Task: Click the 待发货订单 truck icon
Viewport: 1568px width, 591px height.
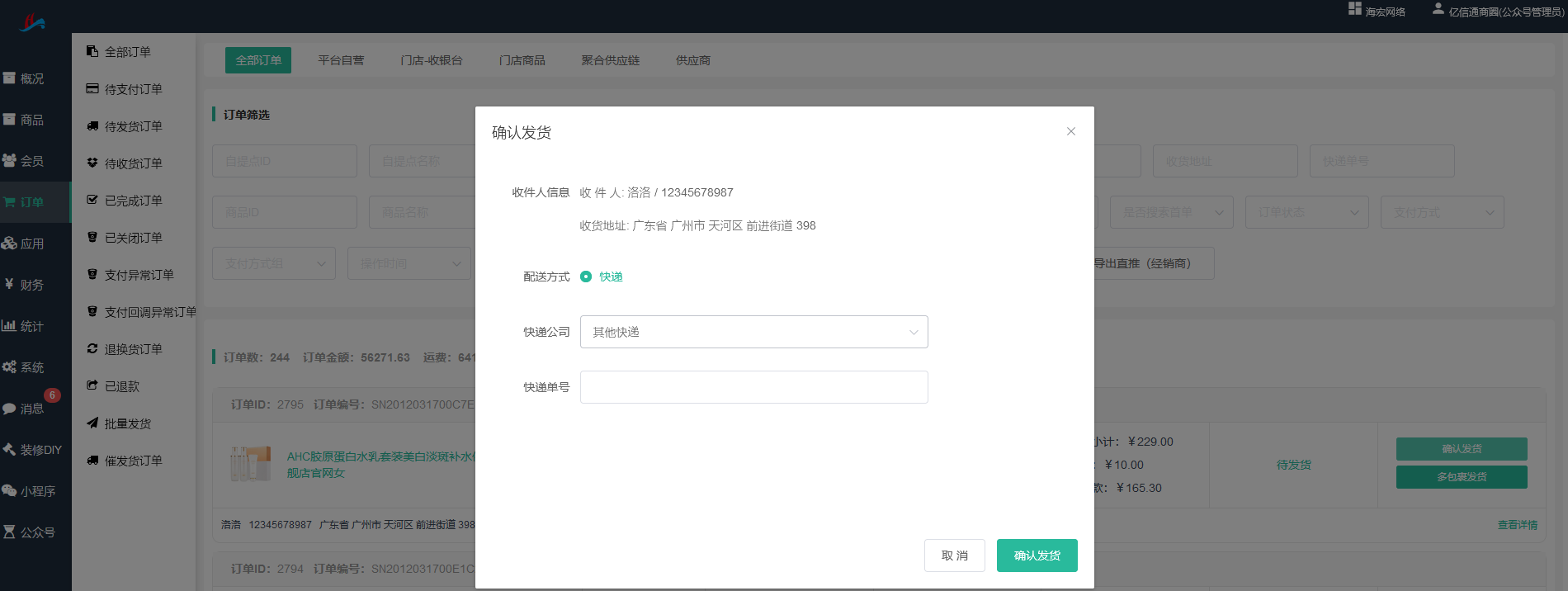Action: 92,126
